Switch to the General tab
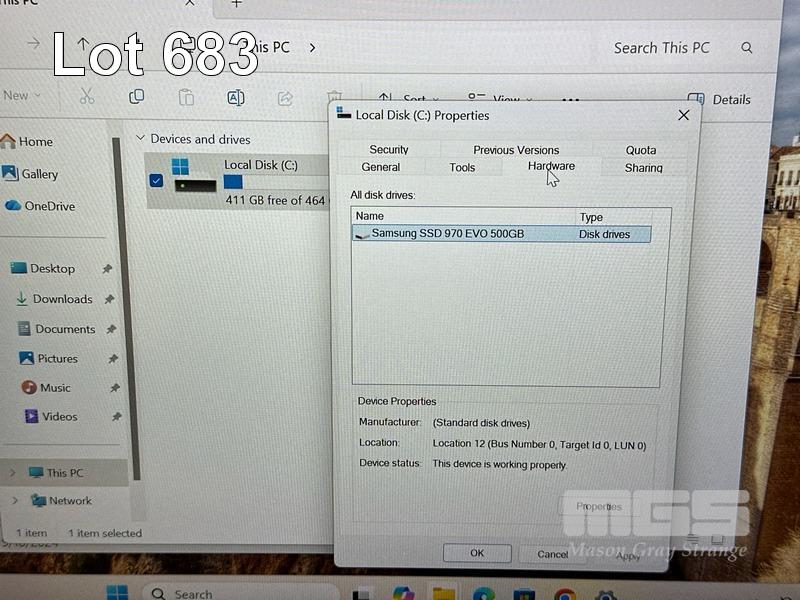The height and width of the screenshot is (600, 800). coord(381,167)
